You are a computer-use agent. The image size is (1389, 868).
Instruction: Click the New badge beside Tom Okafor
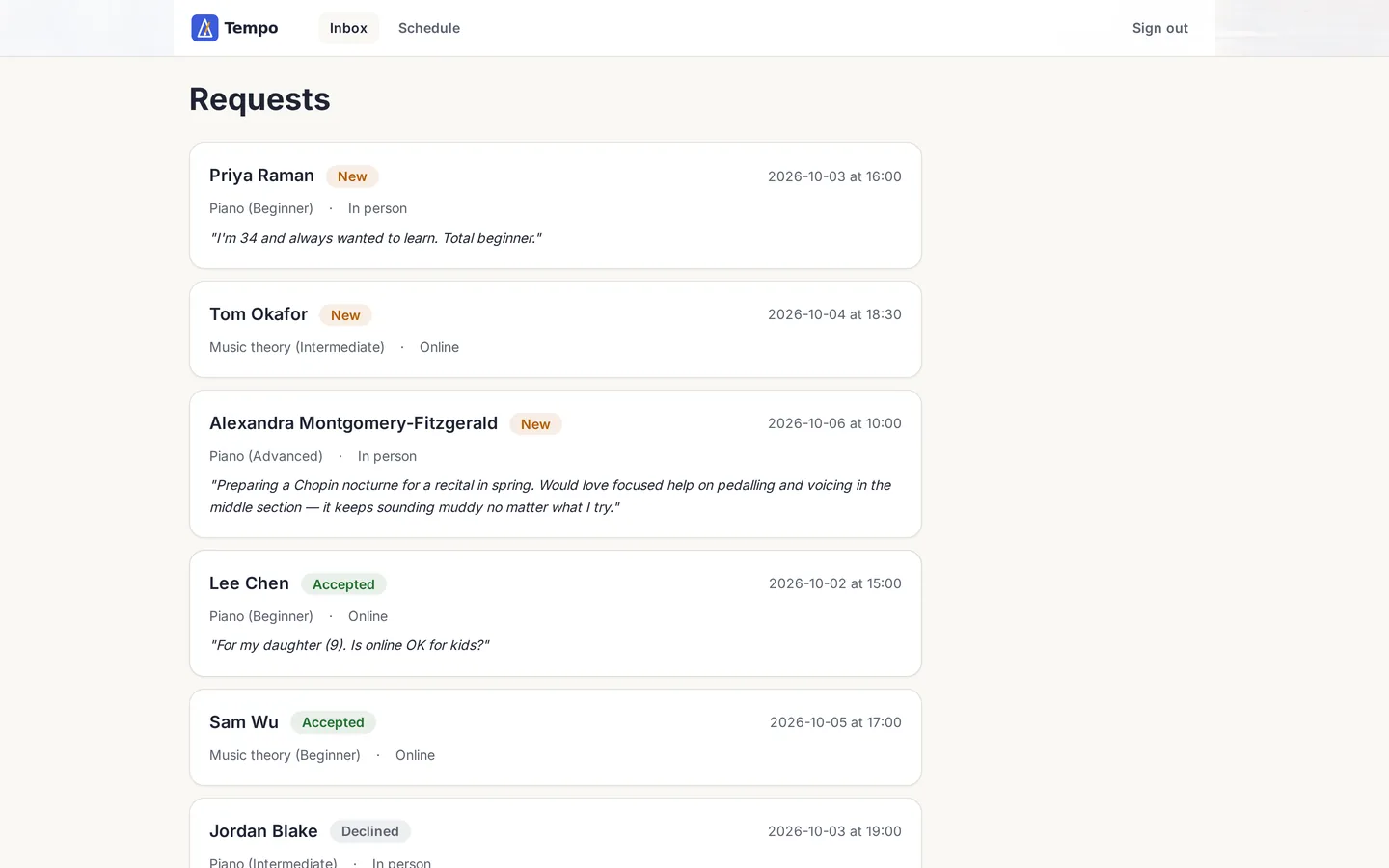coord(345,315)
